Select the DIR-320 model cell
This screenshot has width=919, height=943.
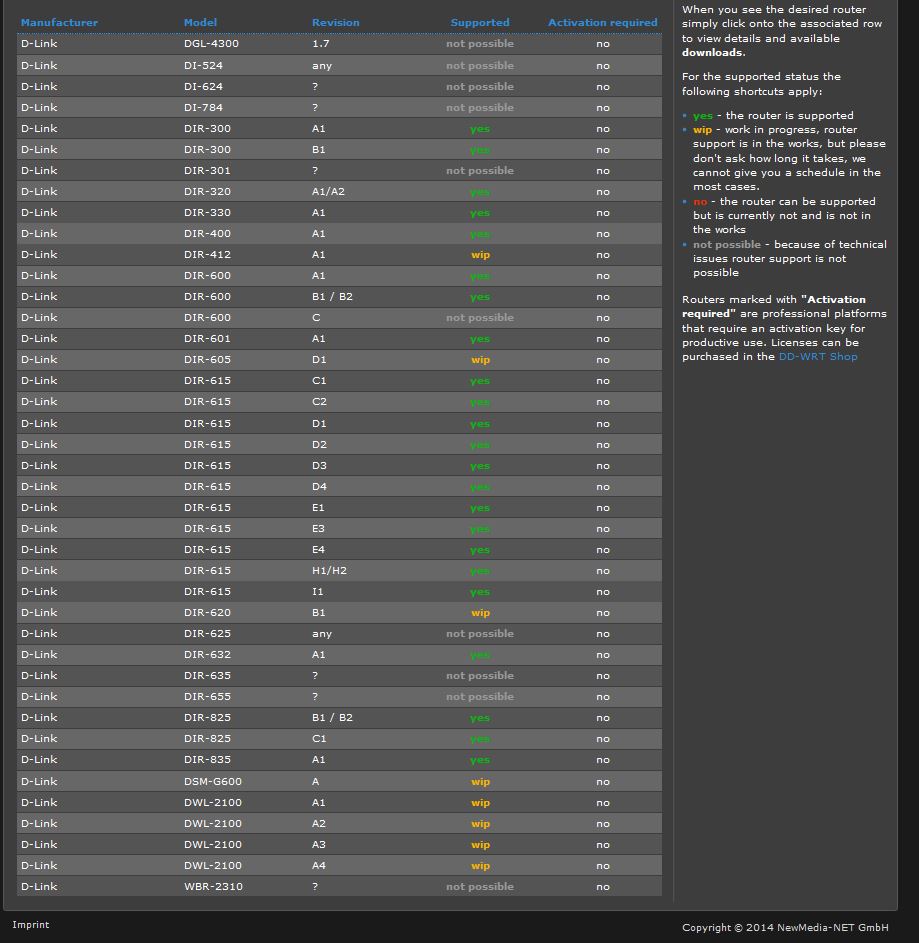pyautogui.click(x=207, y=192)
